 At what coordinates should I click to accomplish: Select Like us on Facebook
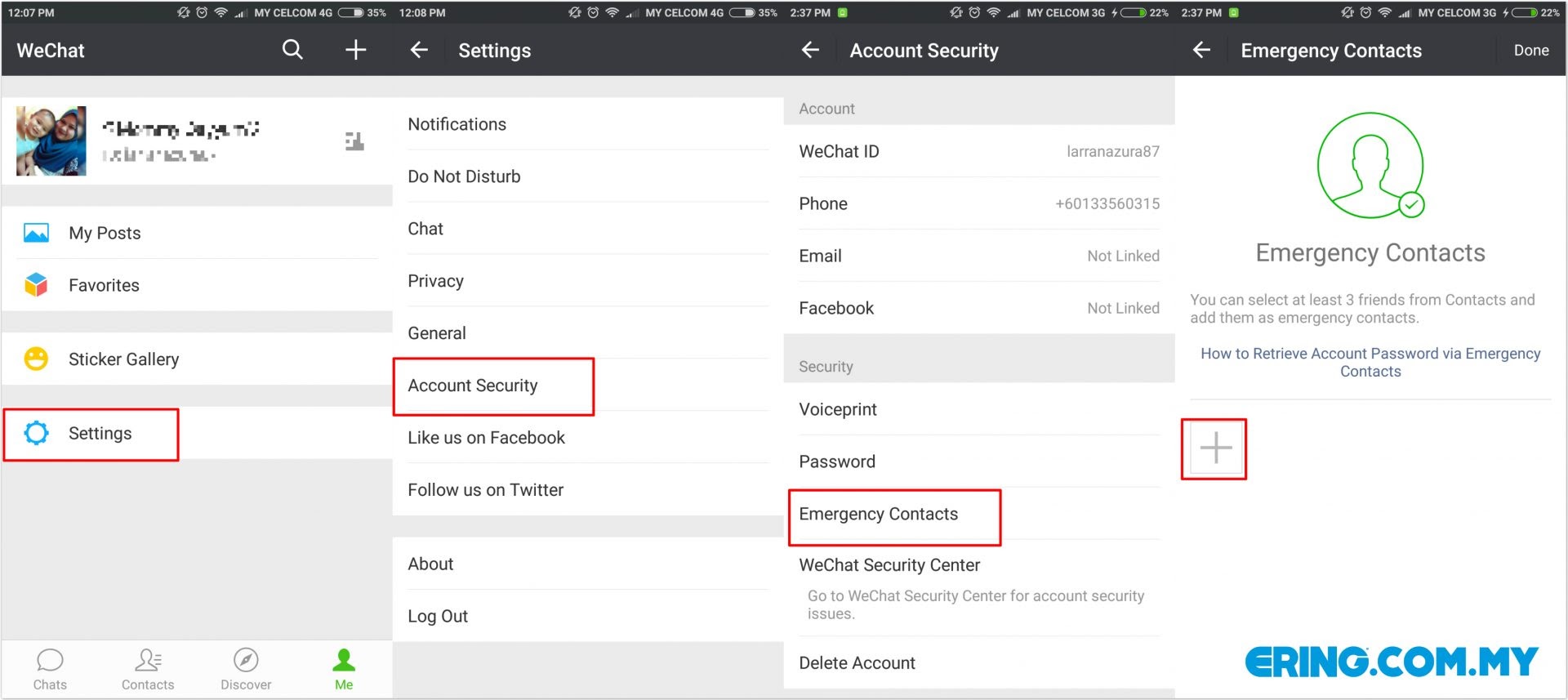tap(588, 438)
